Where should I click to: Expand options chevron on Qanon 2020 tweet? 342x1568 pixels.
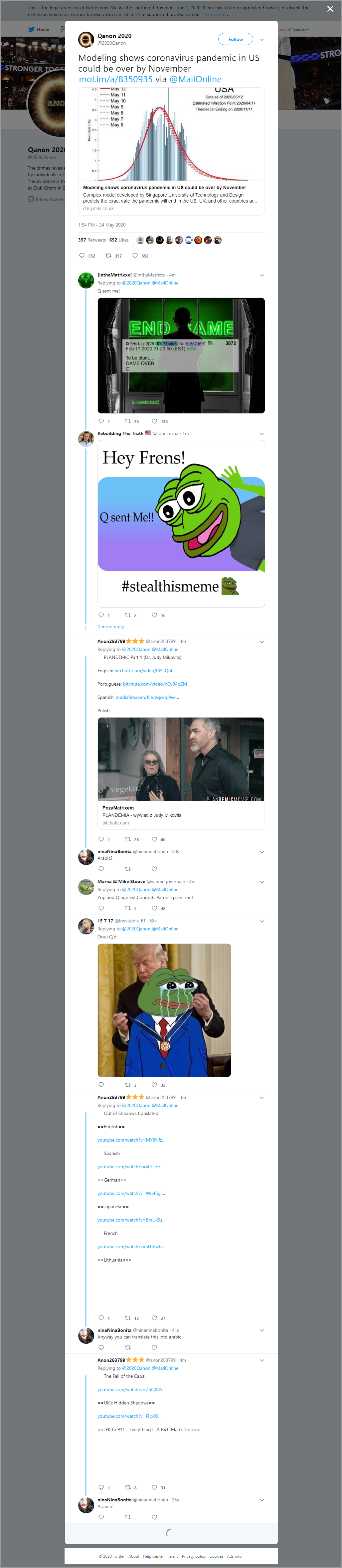click(262, 40)
